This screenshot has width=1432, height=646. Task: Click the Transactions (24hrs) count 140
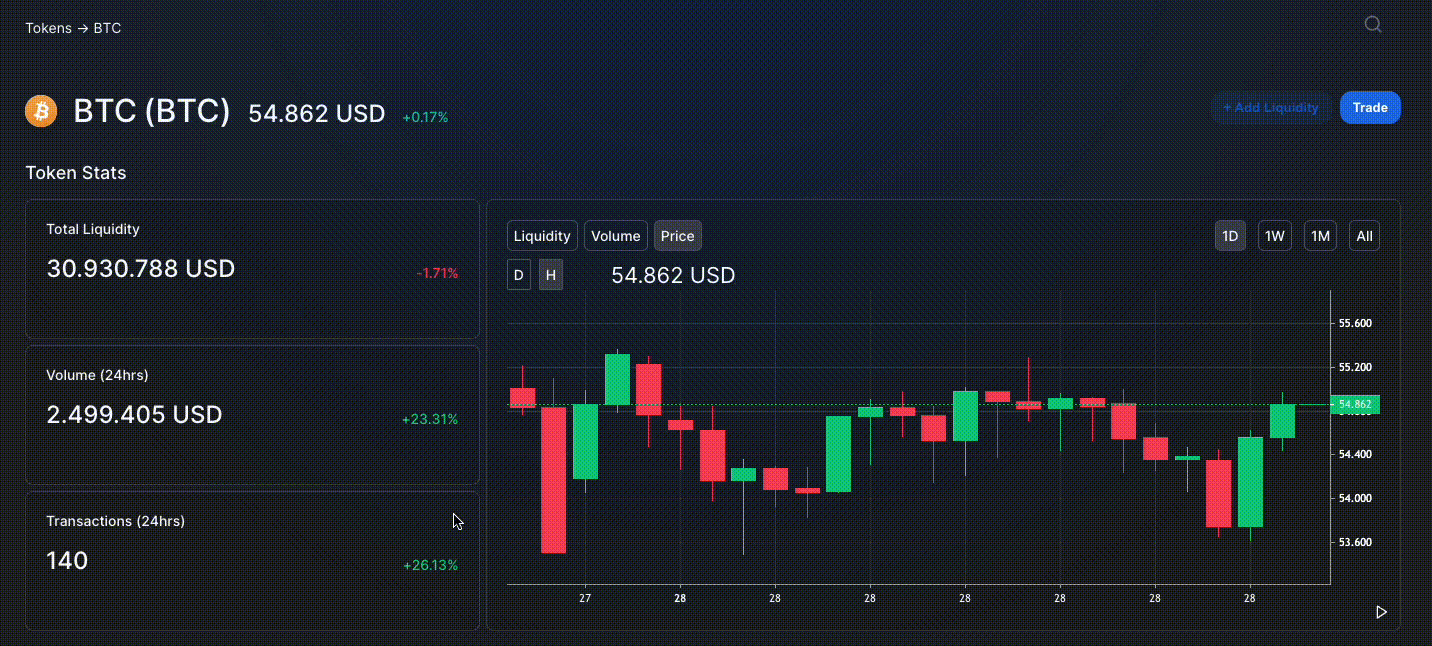pyautogui.click(x=67, y=561)
